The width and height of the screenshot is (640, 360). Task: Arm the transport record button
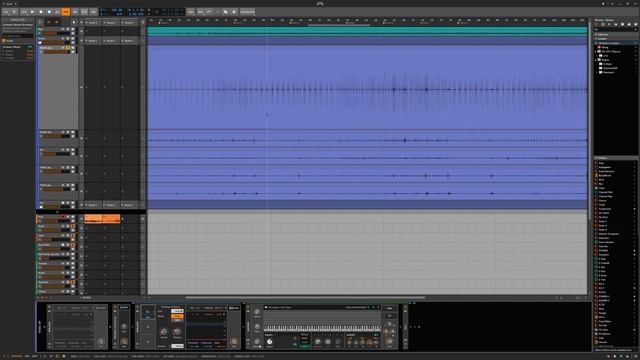click(49, 12)
